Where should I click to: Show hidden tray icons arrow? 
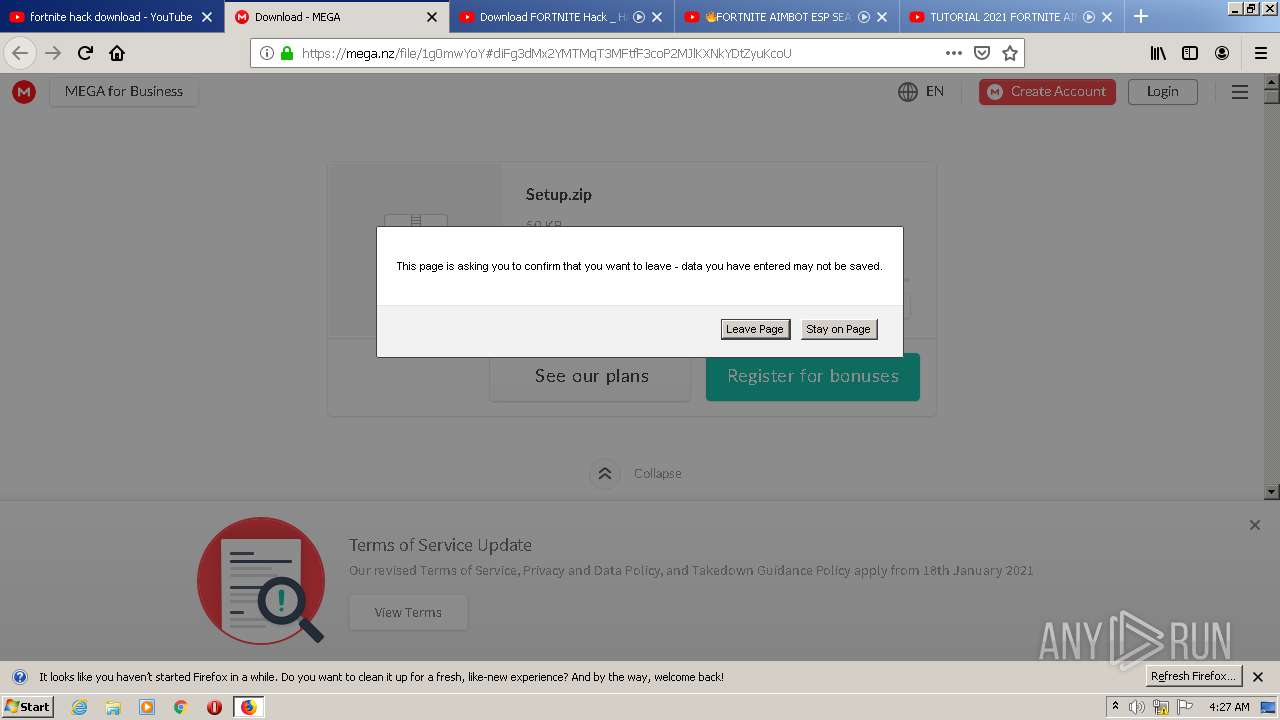click(x=1116, y=706)
